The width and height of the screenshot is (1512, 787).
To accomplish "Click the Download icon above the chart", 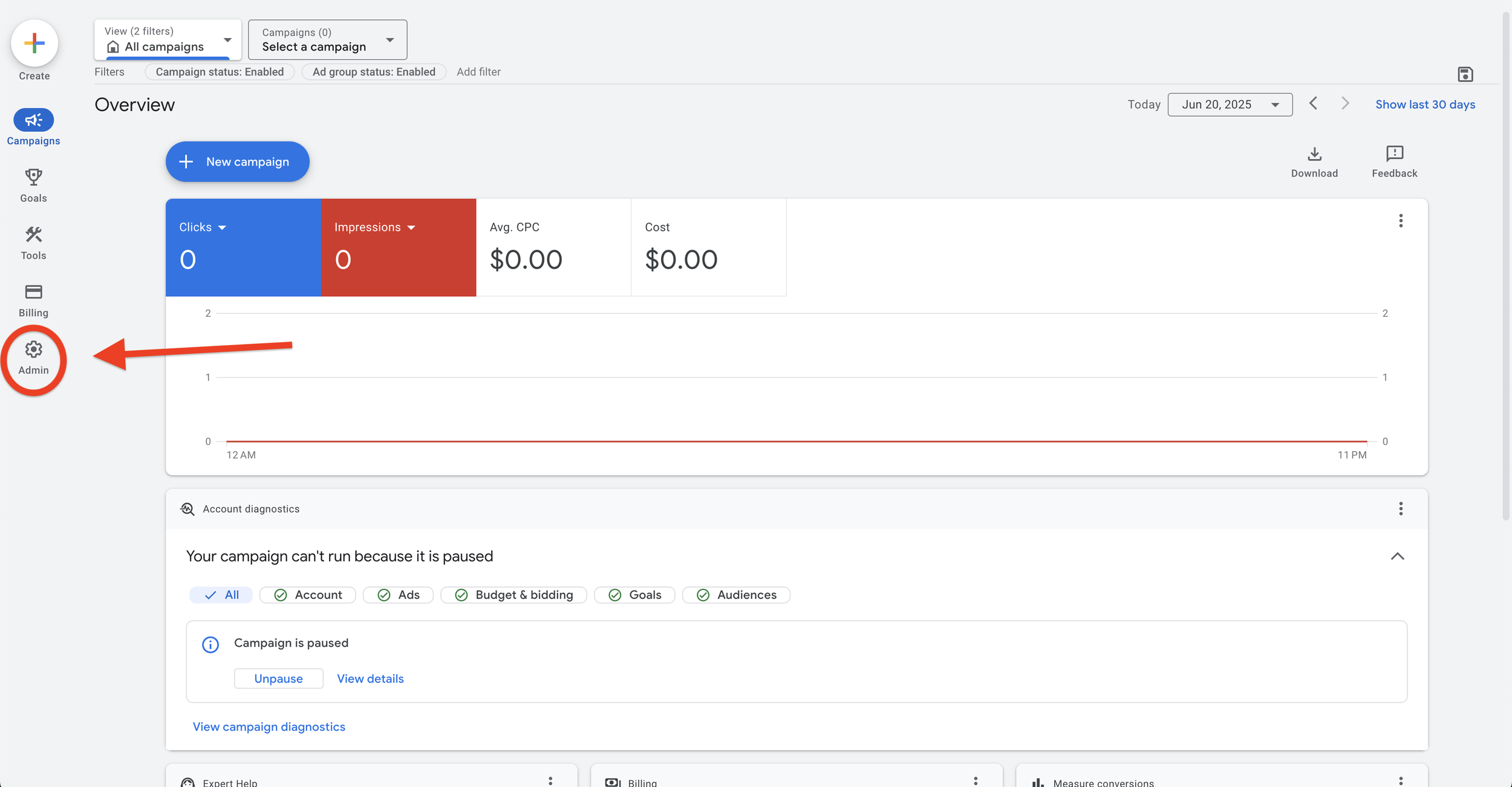I will pyautogui.click(x=1314, y=155).
